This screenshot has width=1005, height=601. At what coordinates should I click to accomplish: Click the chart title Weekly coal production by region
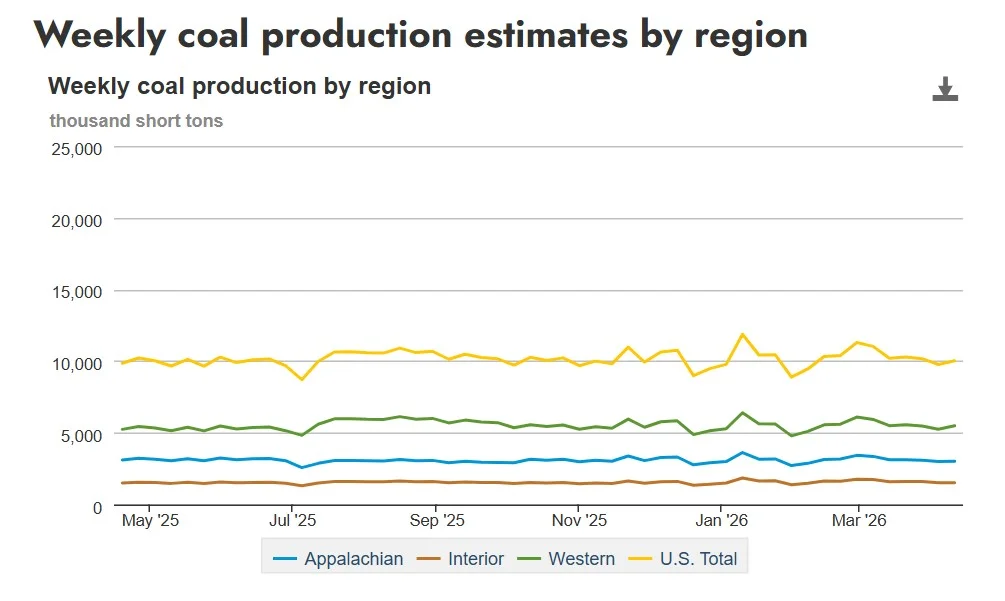point(240,86)
